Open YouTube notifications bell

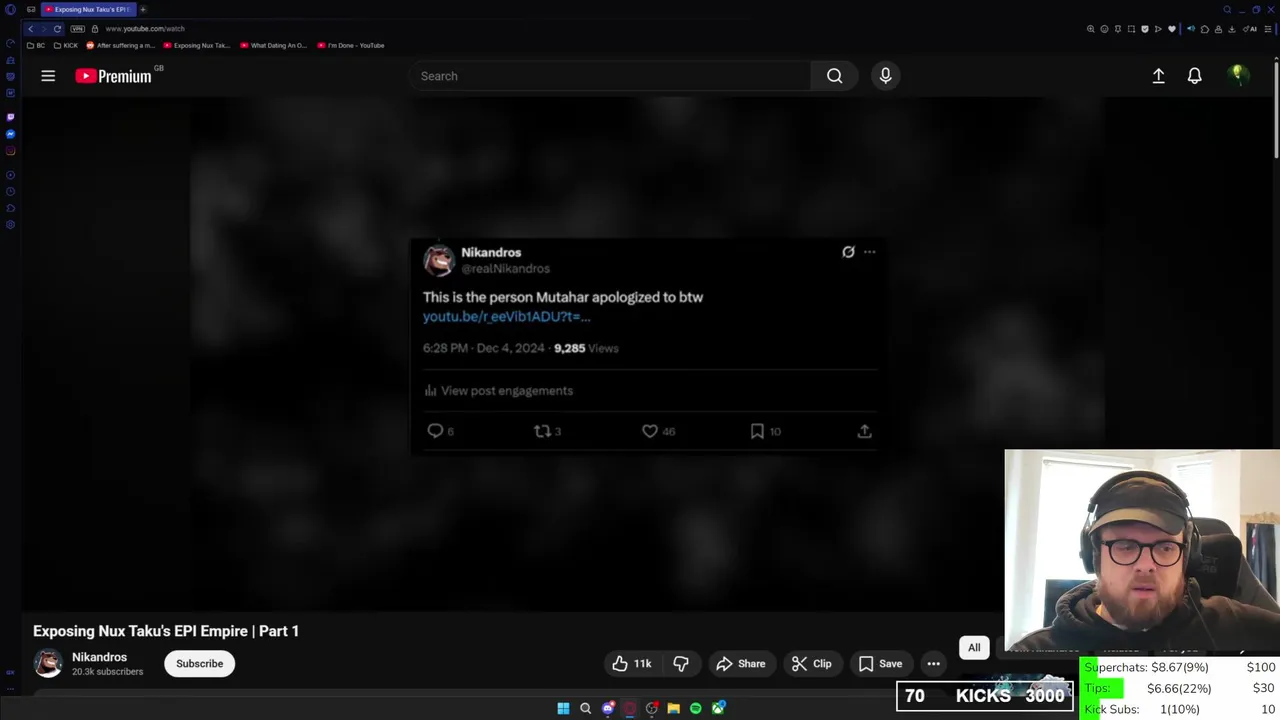pyautogui.click(x=1194, y=76)
